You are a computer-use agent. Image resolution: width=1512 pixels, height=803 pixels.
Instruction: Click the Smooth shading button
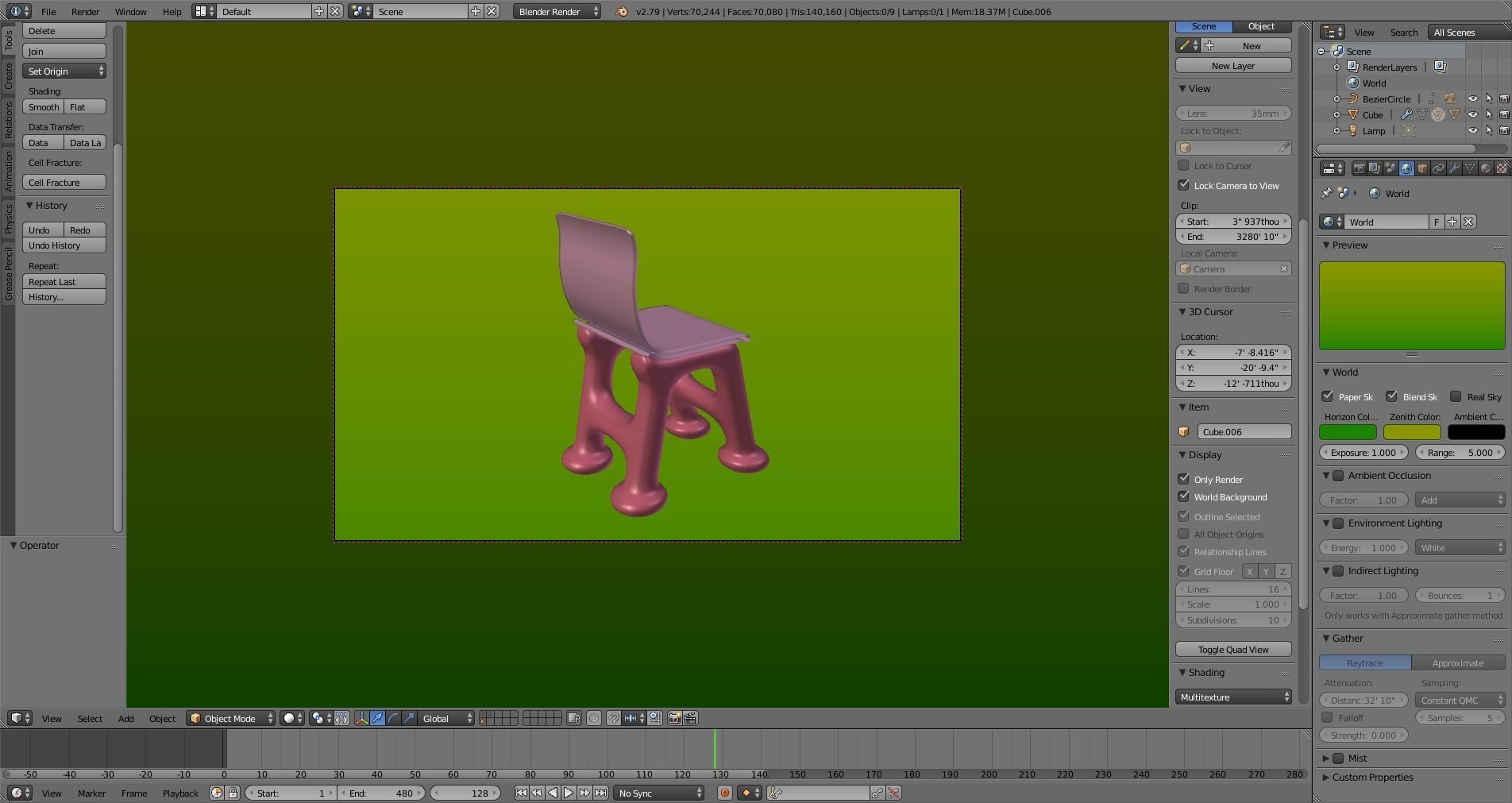point(44,106)
